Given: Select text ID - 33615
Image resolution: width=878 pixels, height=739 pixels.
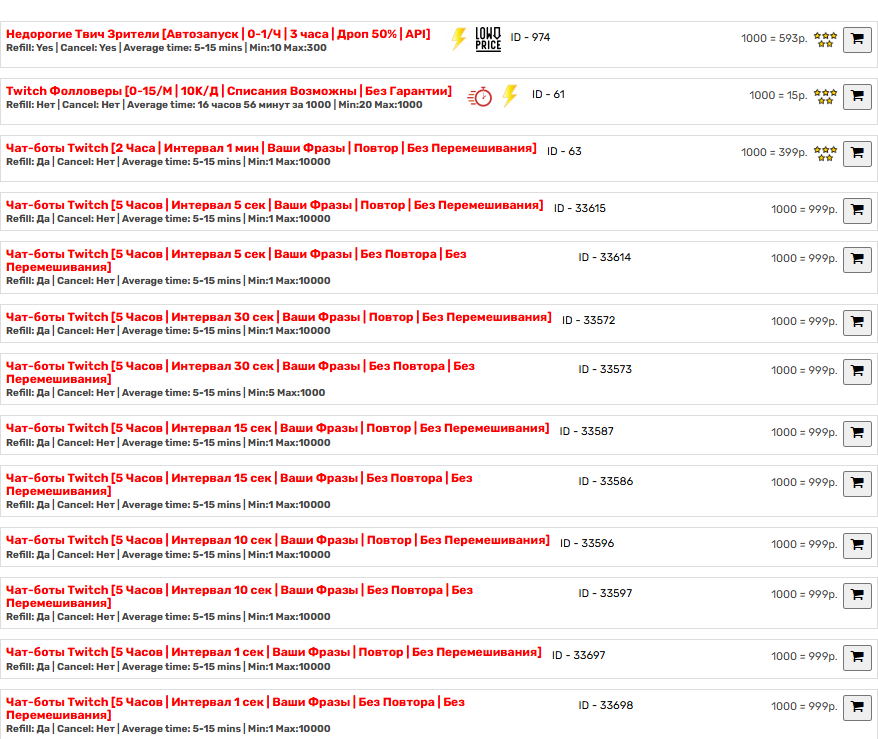Looking at the screenshot, I should point(580,208).
